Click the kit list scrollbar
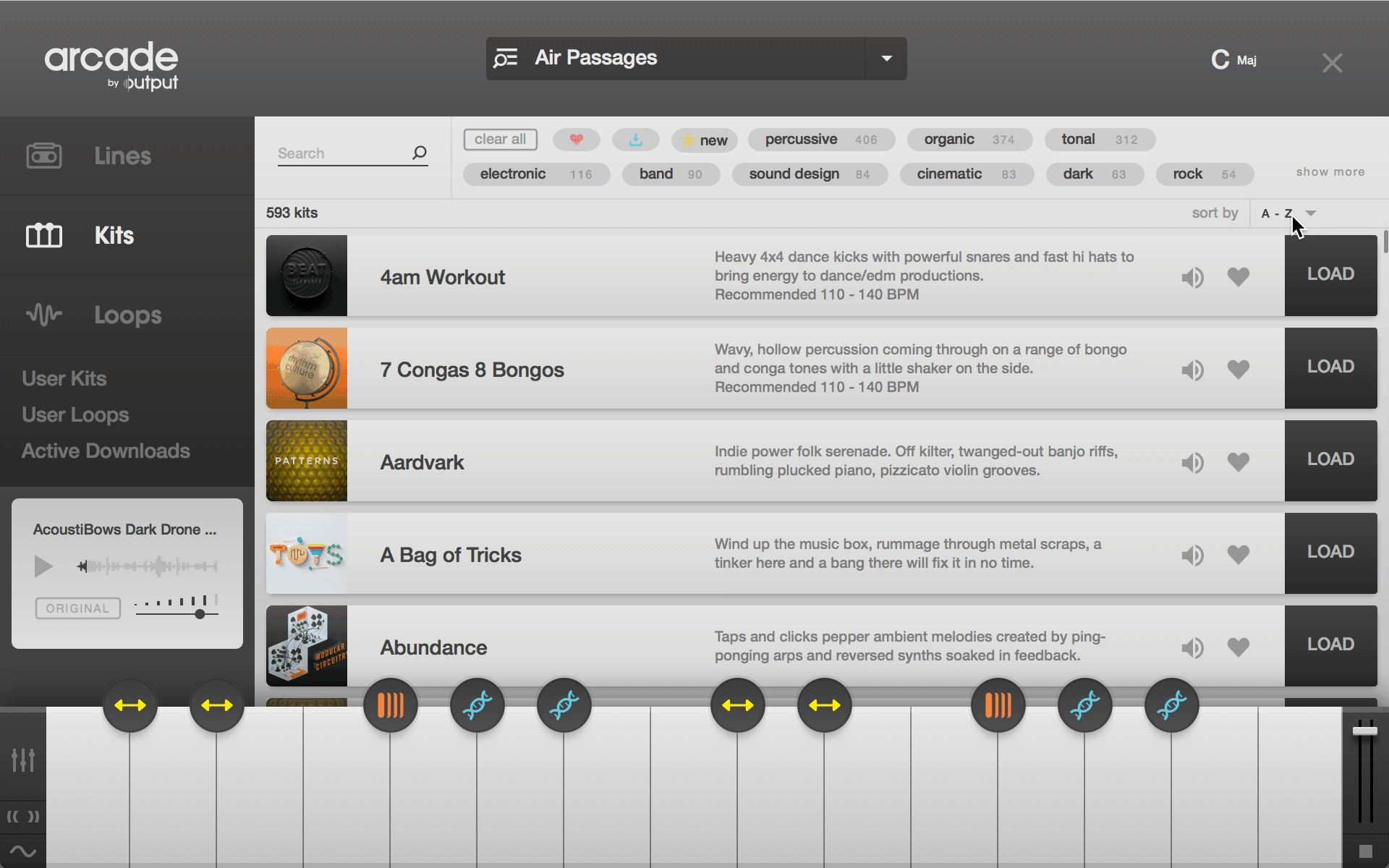The width and height of the screenshot is (1389, 868). (x=1385, y=242)
